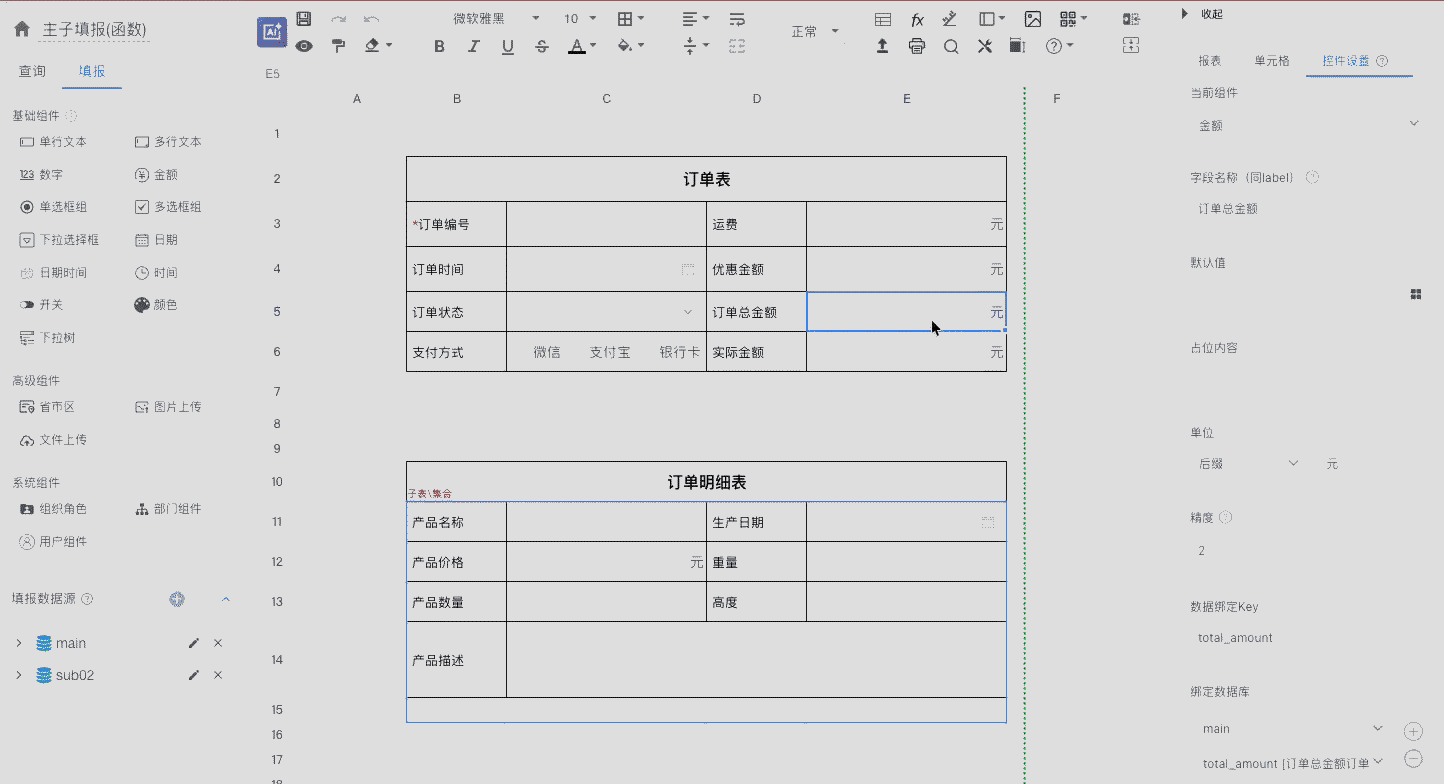The image size is (1444, 784).
Task: Open the font family dropdown
Action: [x=495, y=19]
